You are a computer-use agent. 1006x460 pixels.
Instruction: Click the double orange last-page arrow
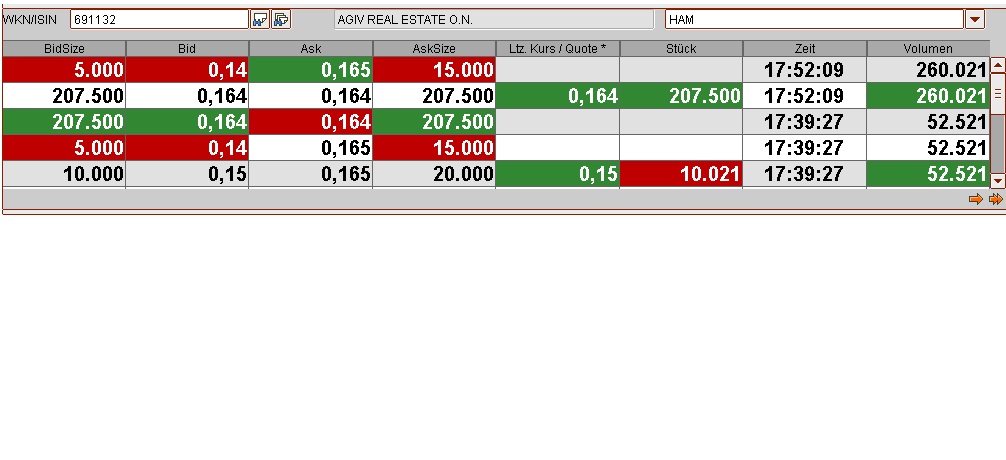point(996,199)
